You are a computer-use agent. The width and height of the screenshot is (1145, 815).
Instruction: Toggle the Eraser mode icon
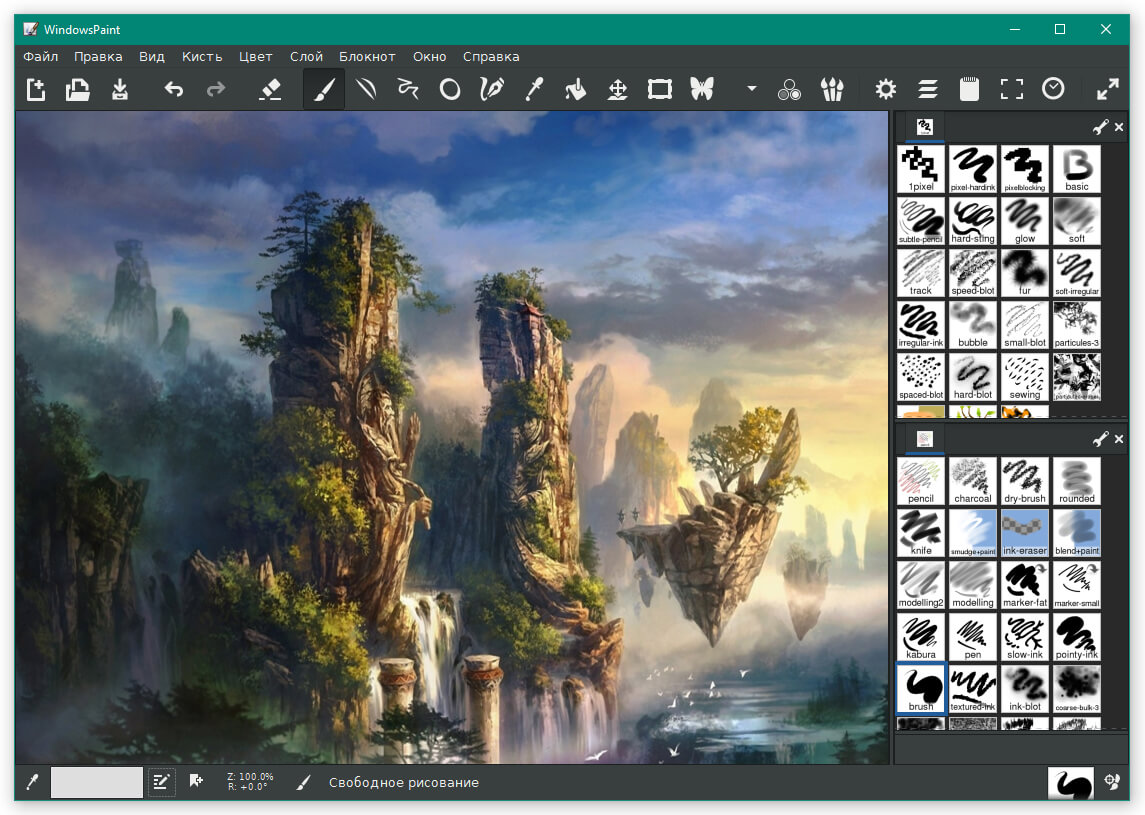(x=270, y=90)
